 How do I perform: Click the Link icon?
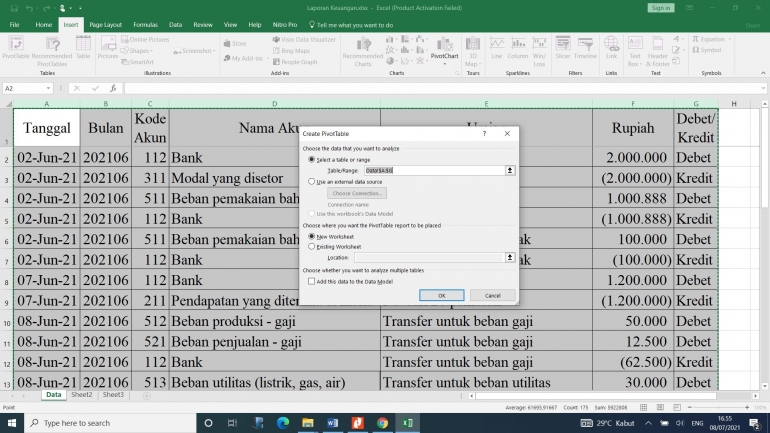611,48
